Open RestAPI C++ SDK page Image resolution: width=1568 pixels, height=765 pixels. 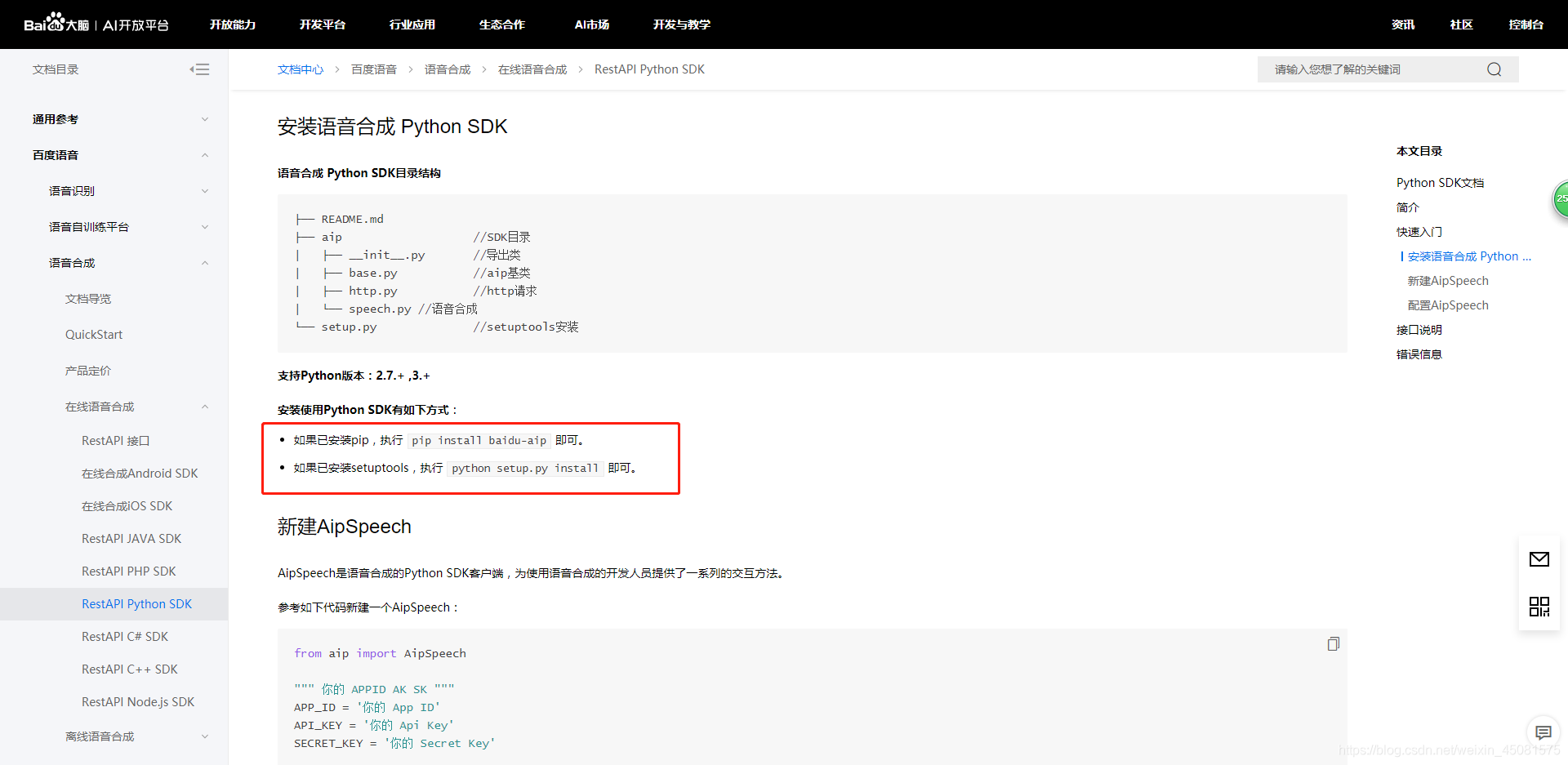point(130,669)
